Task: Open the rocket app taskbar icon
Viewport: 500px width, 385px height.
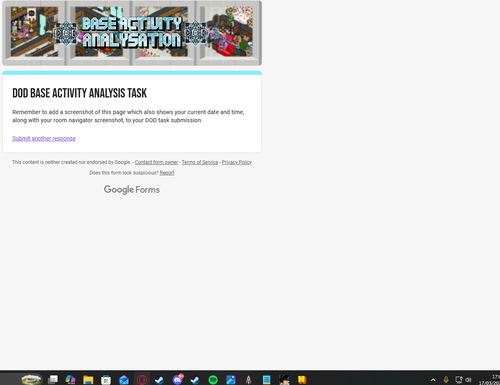Action: click(x=248, y=379)
